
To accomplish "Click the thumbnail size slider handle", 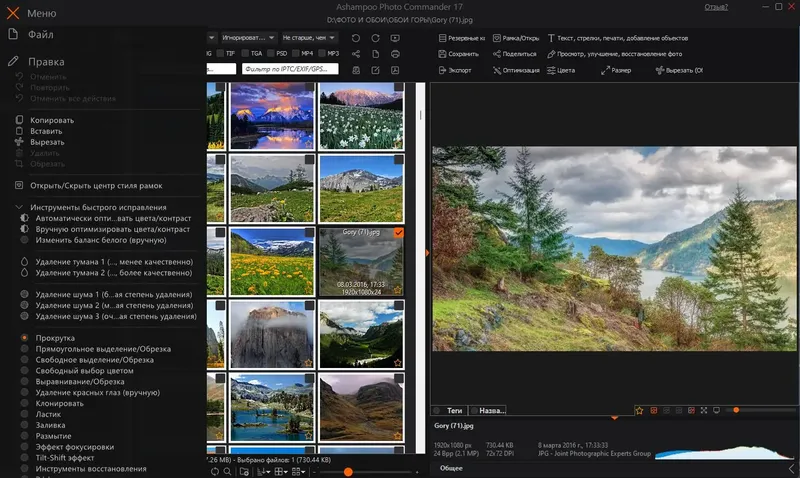I will 348,471.
